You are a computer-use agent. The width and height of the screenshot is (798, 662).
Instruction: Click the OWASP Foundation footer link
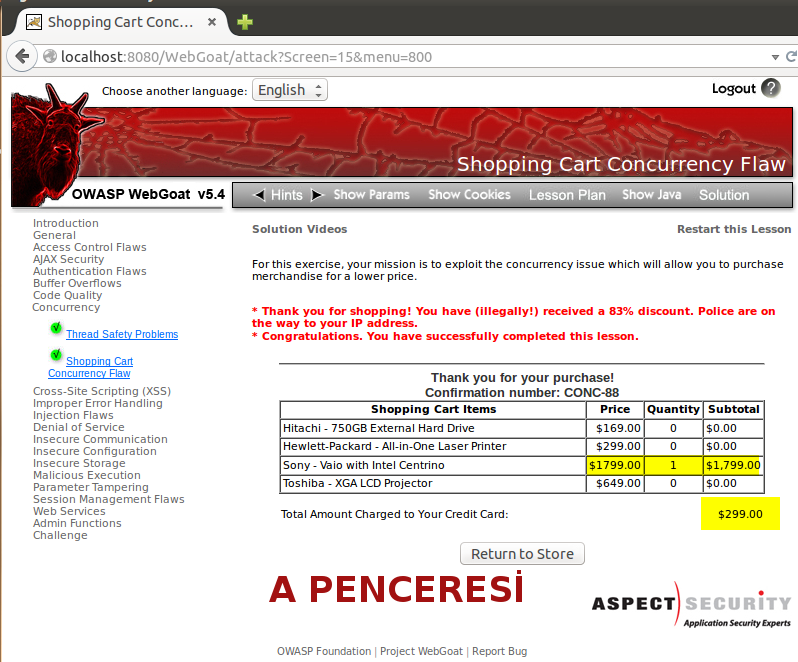click(324, 651)
